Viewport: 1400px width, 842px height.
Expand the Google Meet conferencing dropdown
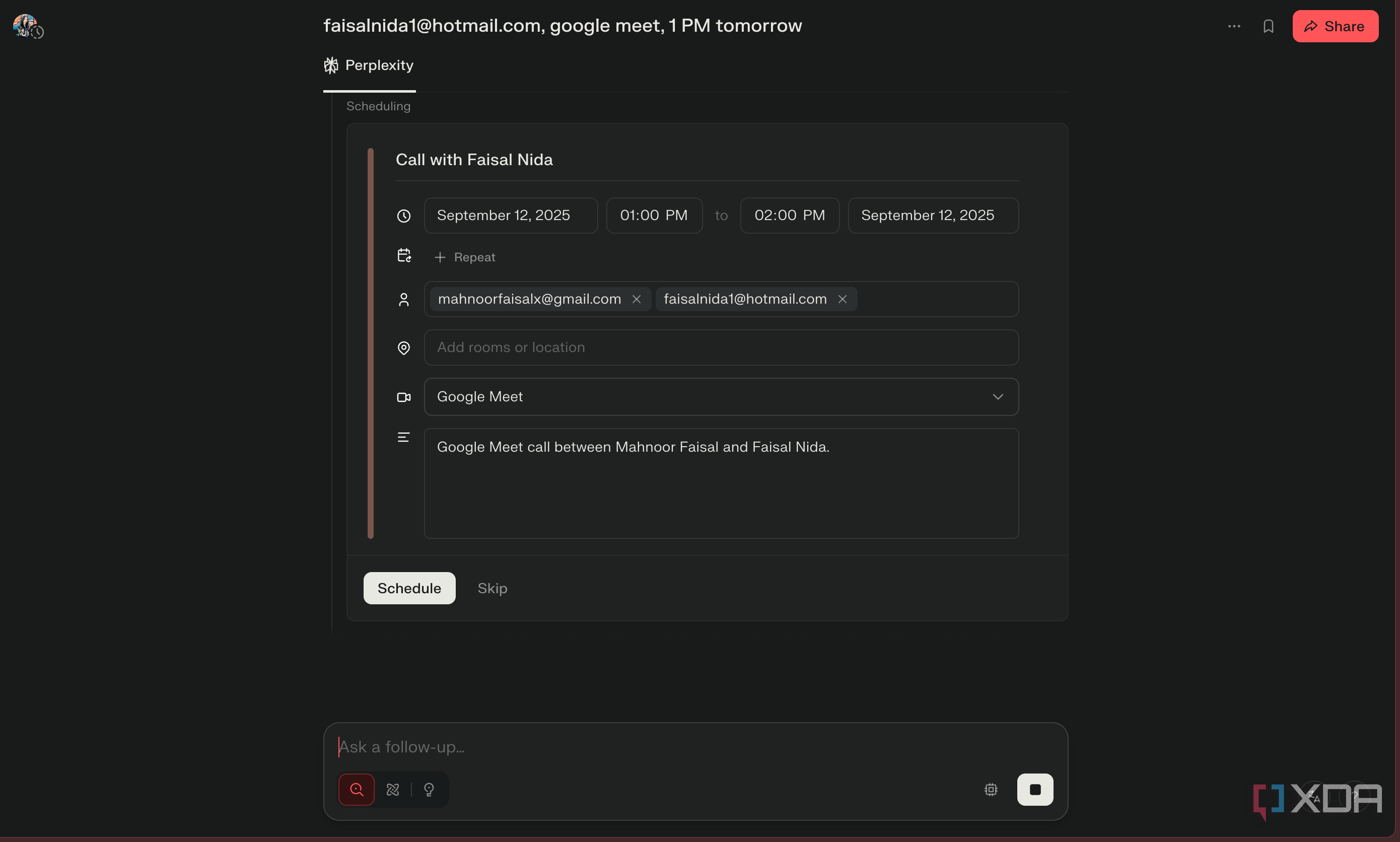click(721, 397)
